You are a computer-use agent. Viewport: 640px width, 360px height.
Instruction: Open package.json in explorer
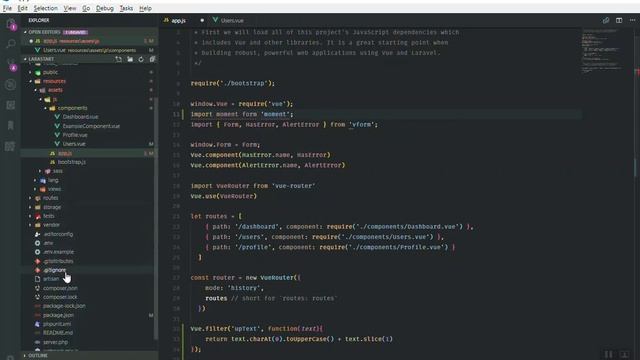[58, 315]
